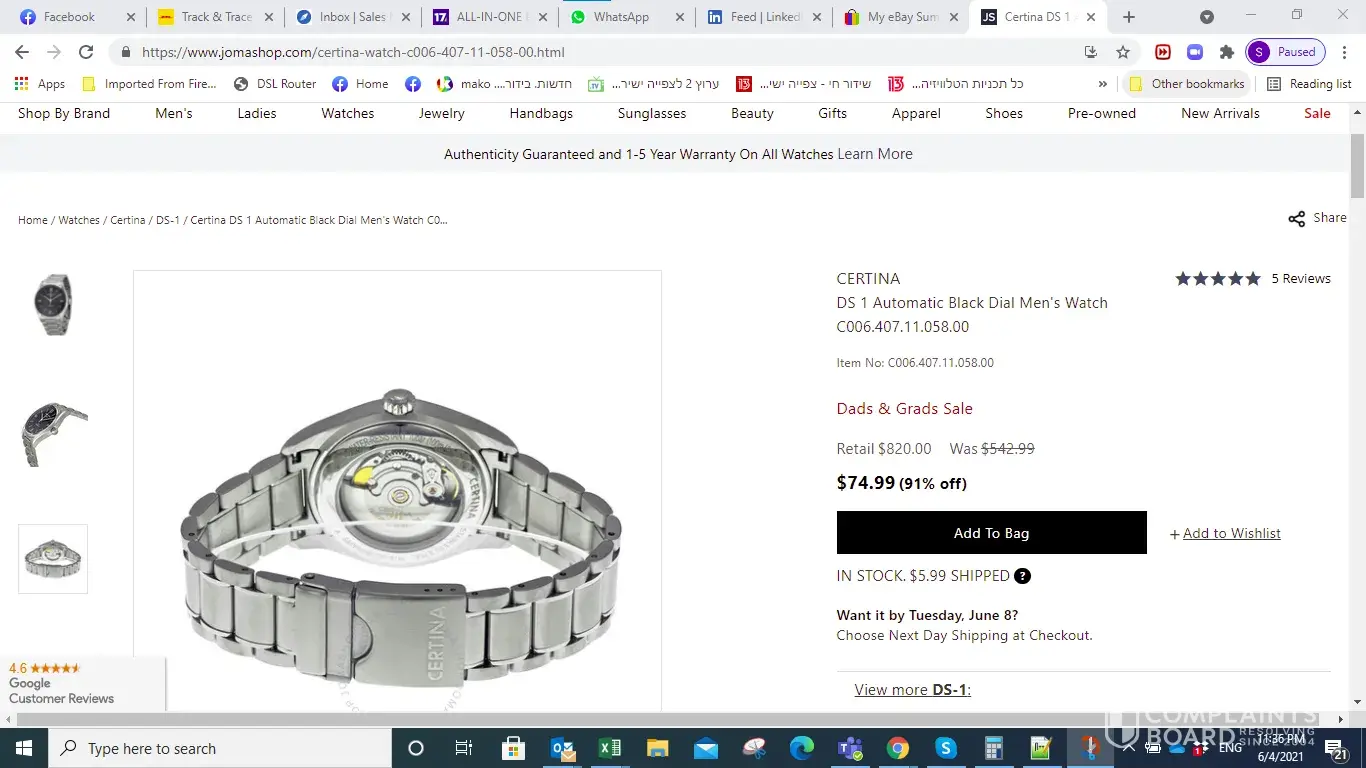Open the Watches menu
The height and width of the screenshot is (768, 1366).
[347, 113]
